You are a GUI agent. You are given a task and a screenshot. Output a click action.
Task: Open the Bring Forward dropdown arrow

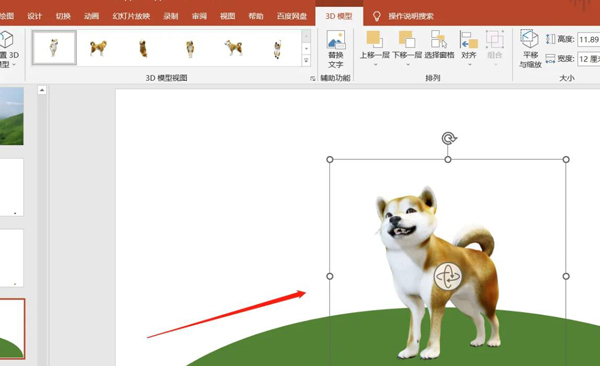coord(375,65)
